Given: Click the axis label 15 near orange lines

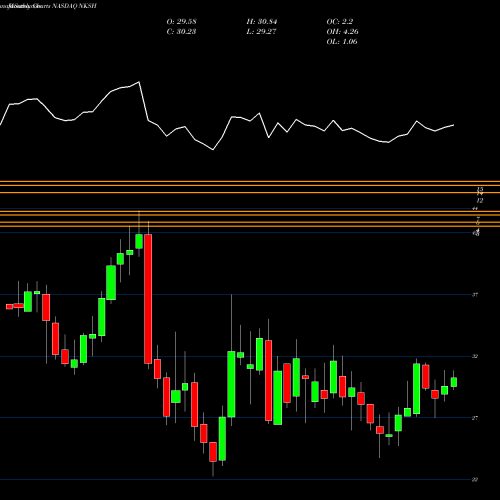Looking at the screenshot, I should [480, 189].
